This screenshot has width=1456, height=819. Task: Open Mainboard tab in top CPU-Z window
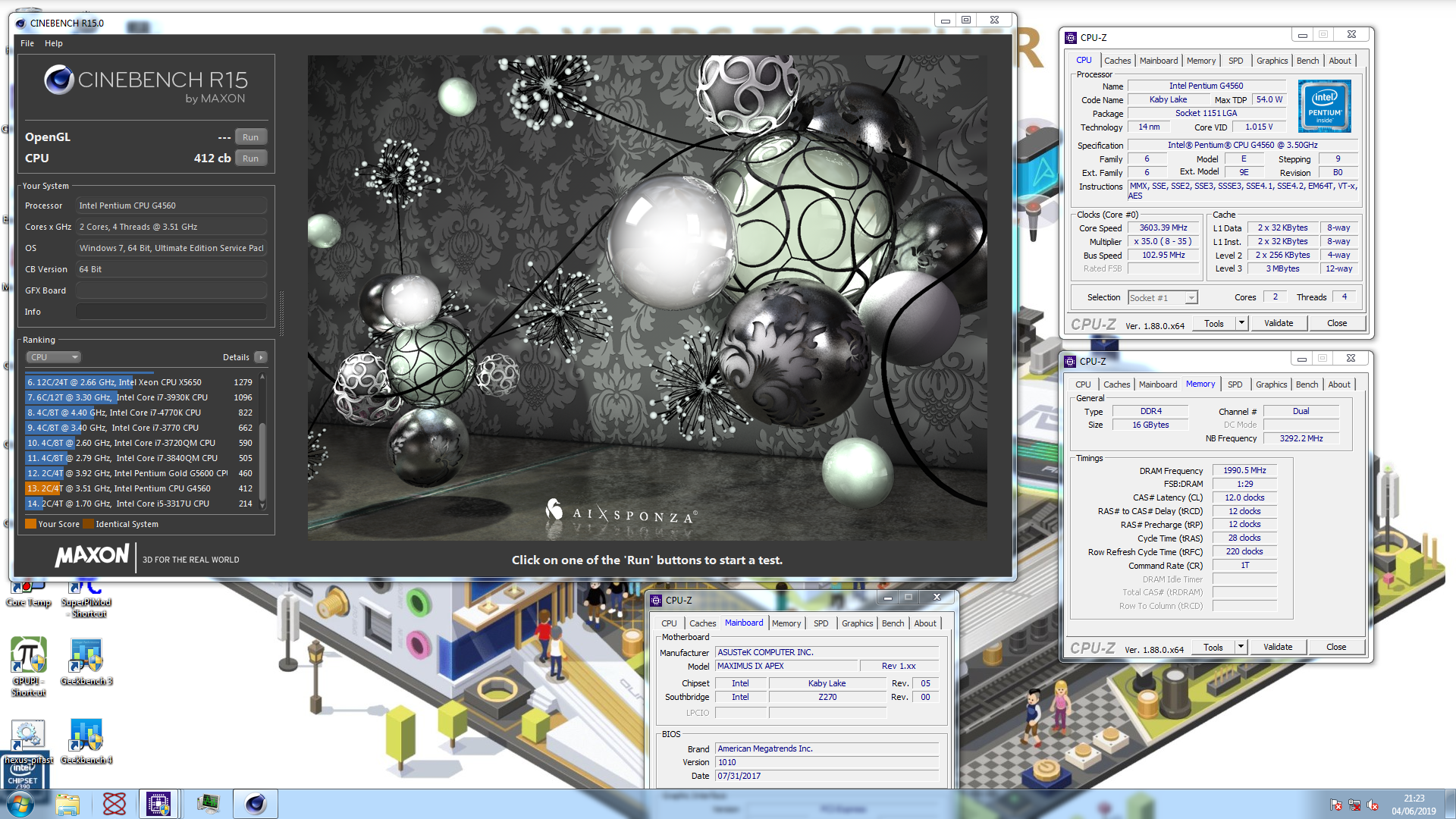(1159, 61)
